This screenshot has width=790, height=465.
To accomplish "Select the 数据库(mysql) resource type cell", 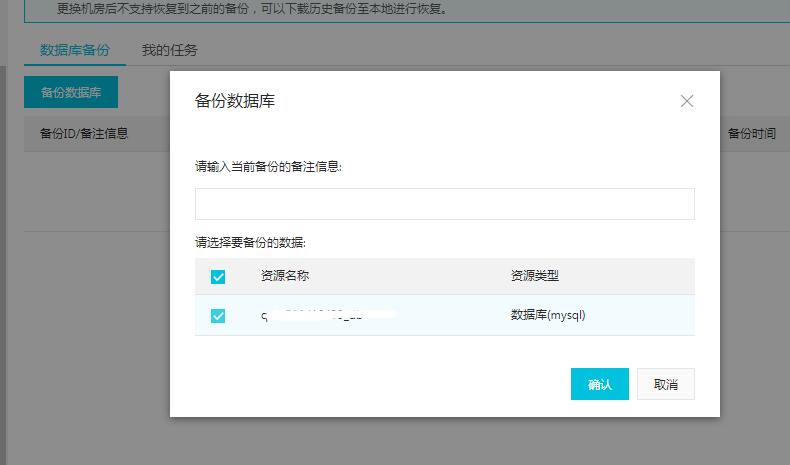I will click(547, 315).
